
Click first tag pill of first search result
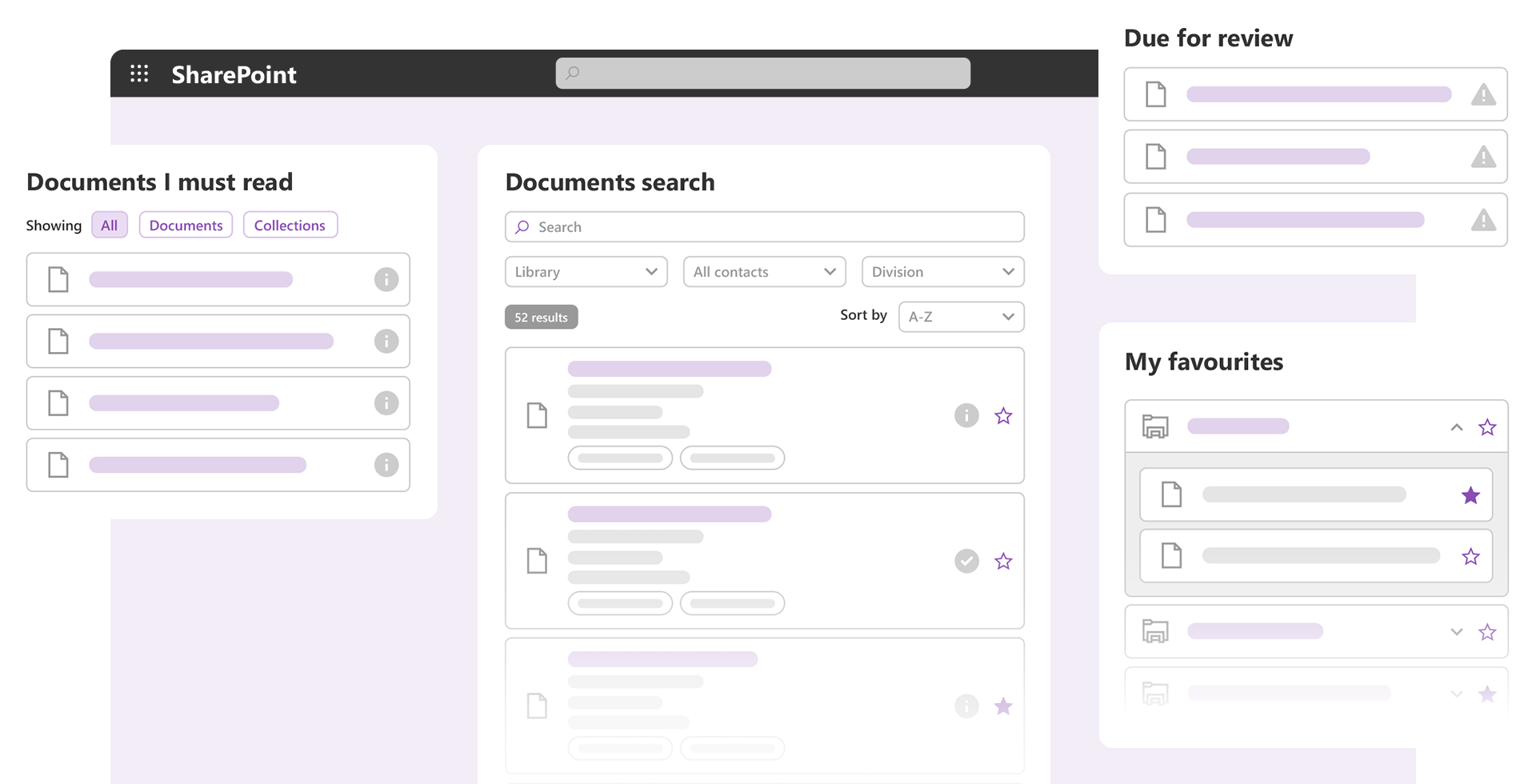coord(620,458)
